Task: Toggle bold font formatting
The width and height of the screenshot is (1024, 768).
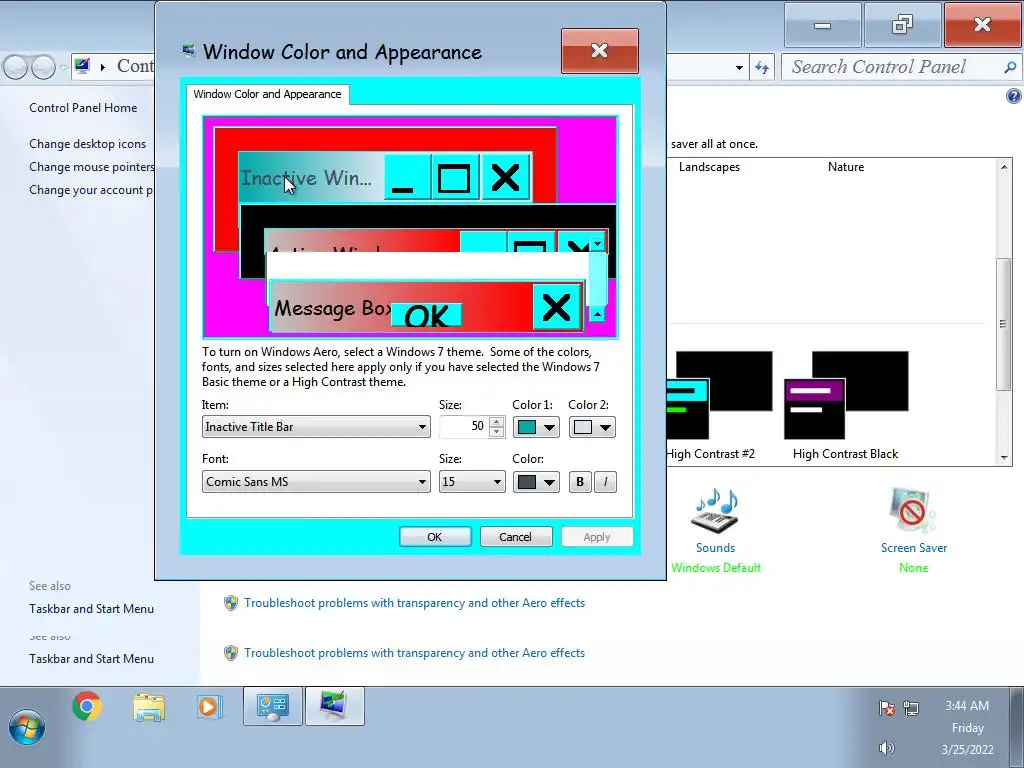Action: point(580,482)
